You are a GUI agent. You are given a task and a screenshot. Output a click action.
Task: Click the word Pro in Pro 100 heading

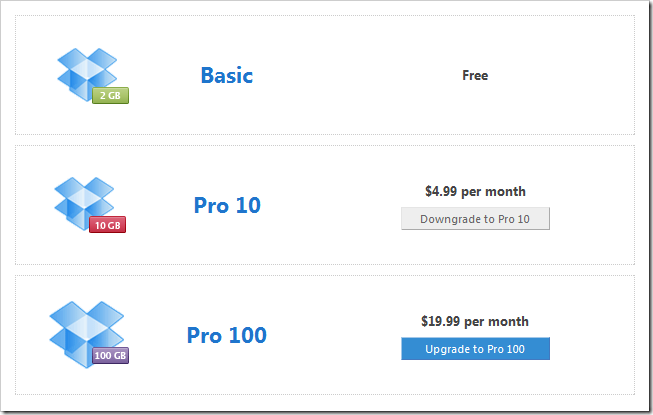[x=204, y=335]
